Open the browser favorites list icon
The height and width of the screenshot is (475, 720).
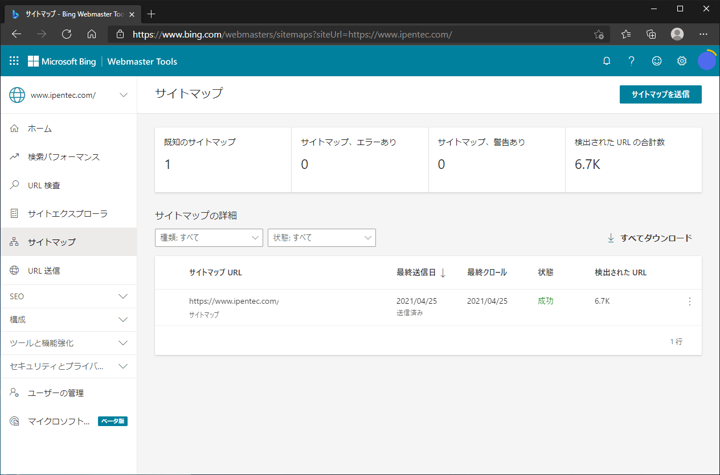[x=626, y=34]
